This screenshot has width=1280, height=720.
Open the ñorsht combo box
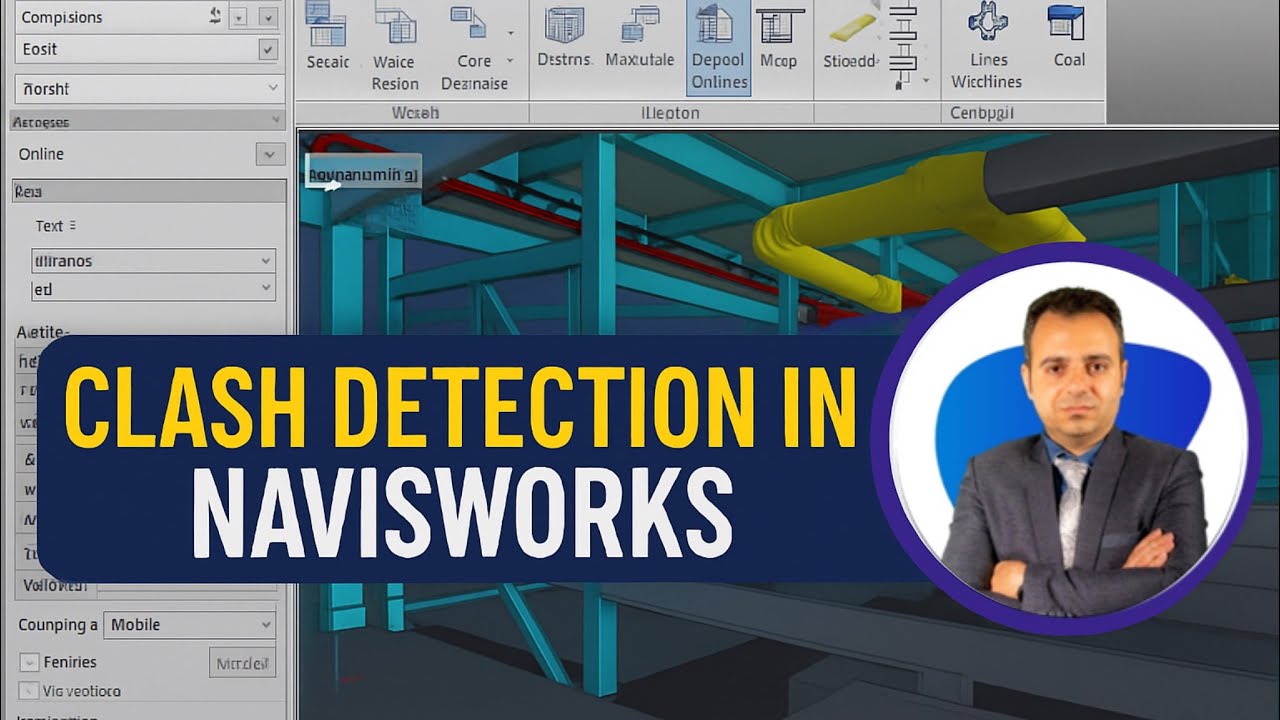[x=149, y=88]
